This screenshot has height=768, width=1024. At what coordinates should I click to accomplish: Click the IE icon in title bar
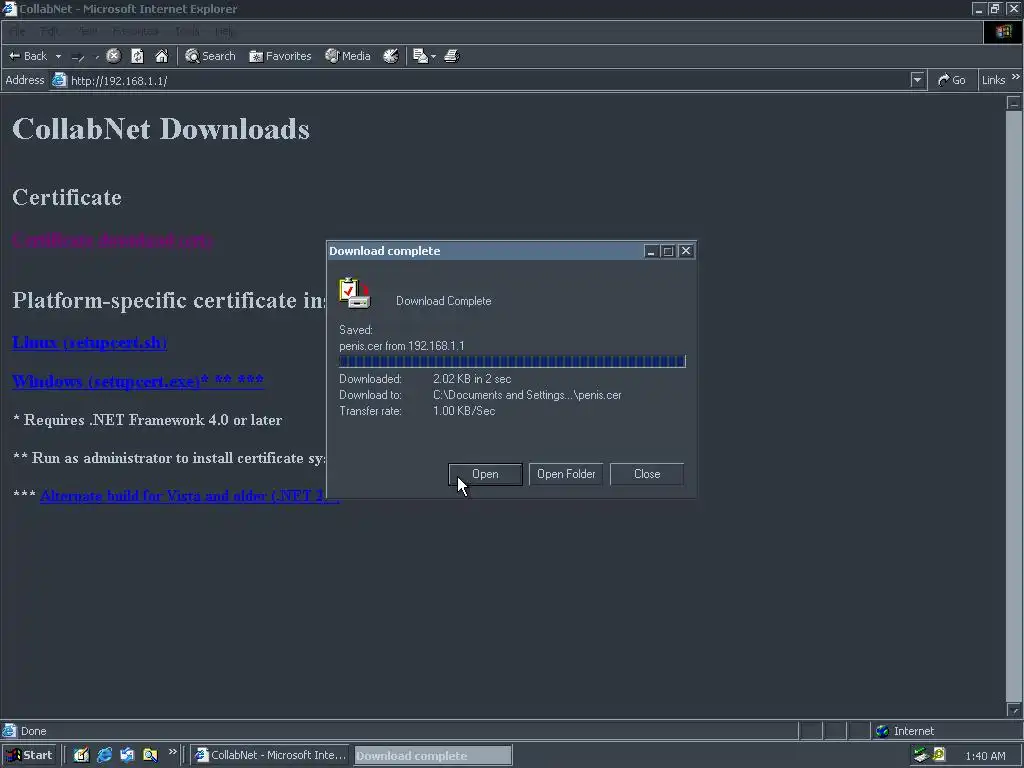point(9,8)
